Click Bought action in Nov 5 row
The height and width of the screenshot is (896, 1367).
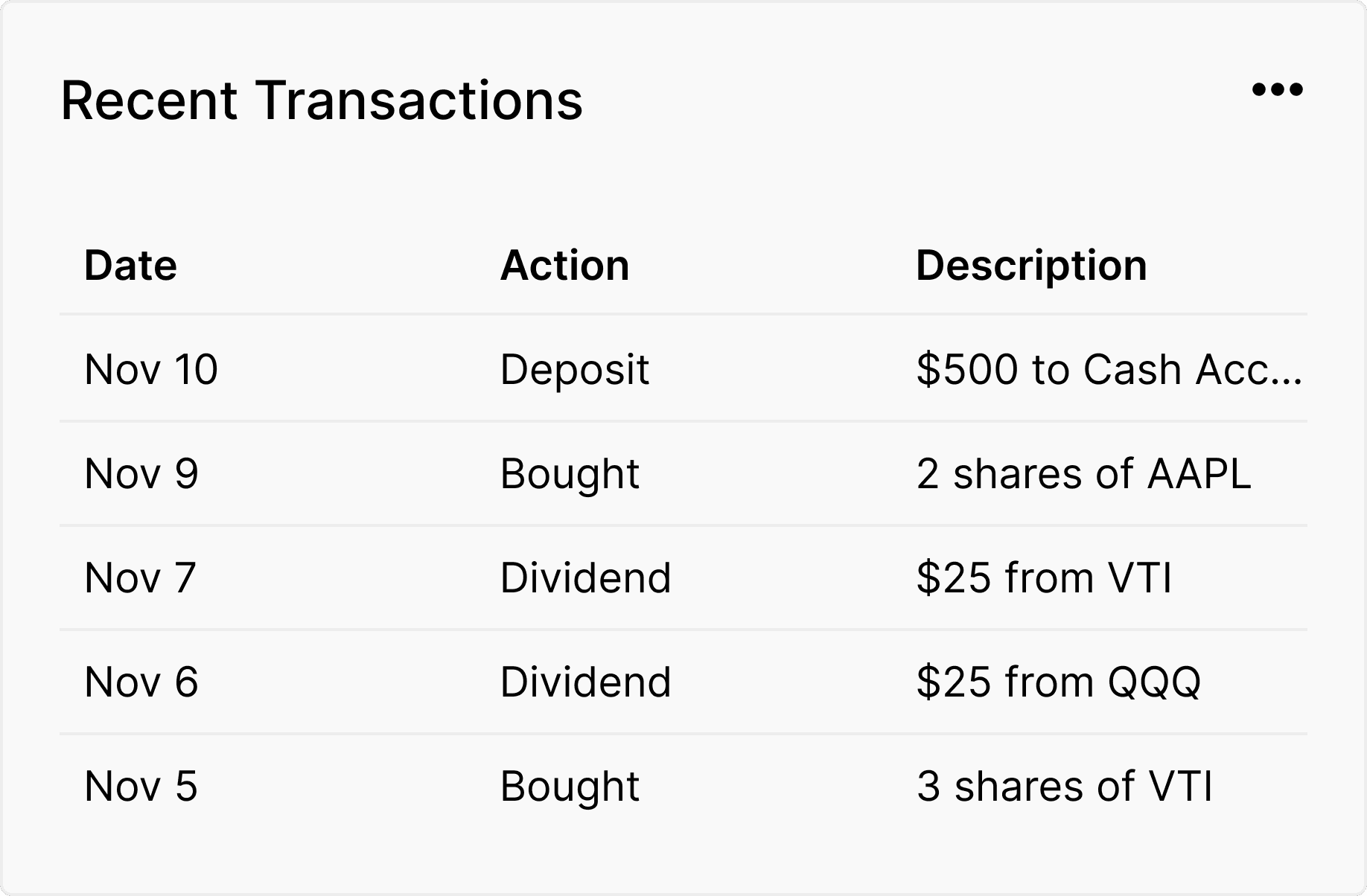point(570,786)
